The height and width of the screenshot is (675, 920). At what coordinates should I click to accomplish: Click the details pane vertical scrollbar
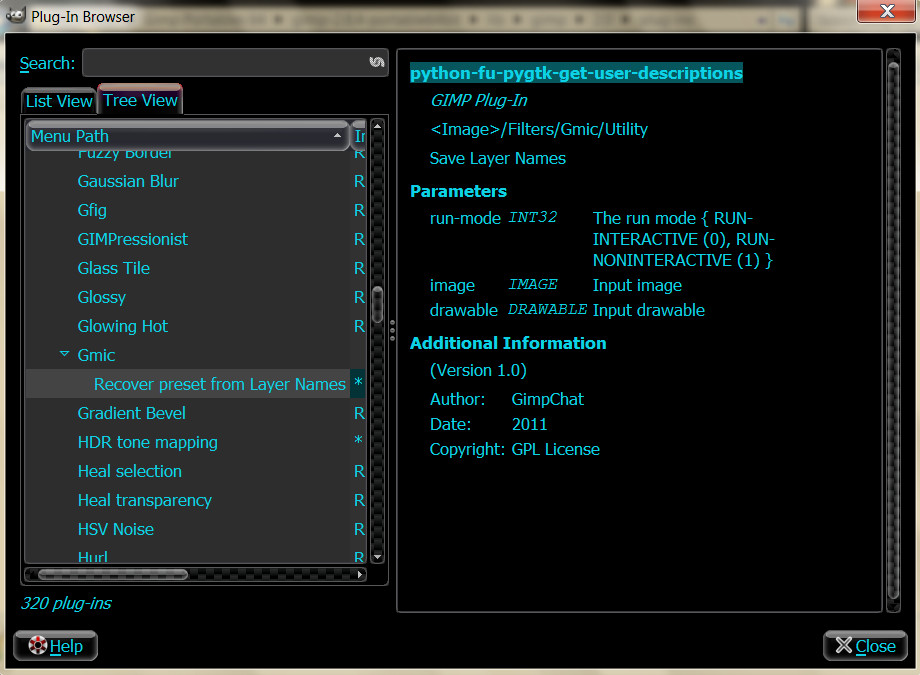(894, 330)
